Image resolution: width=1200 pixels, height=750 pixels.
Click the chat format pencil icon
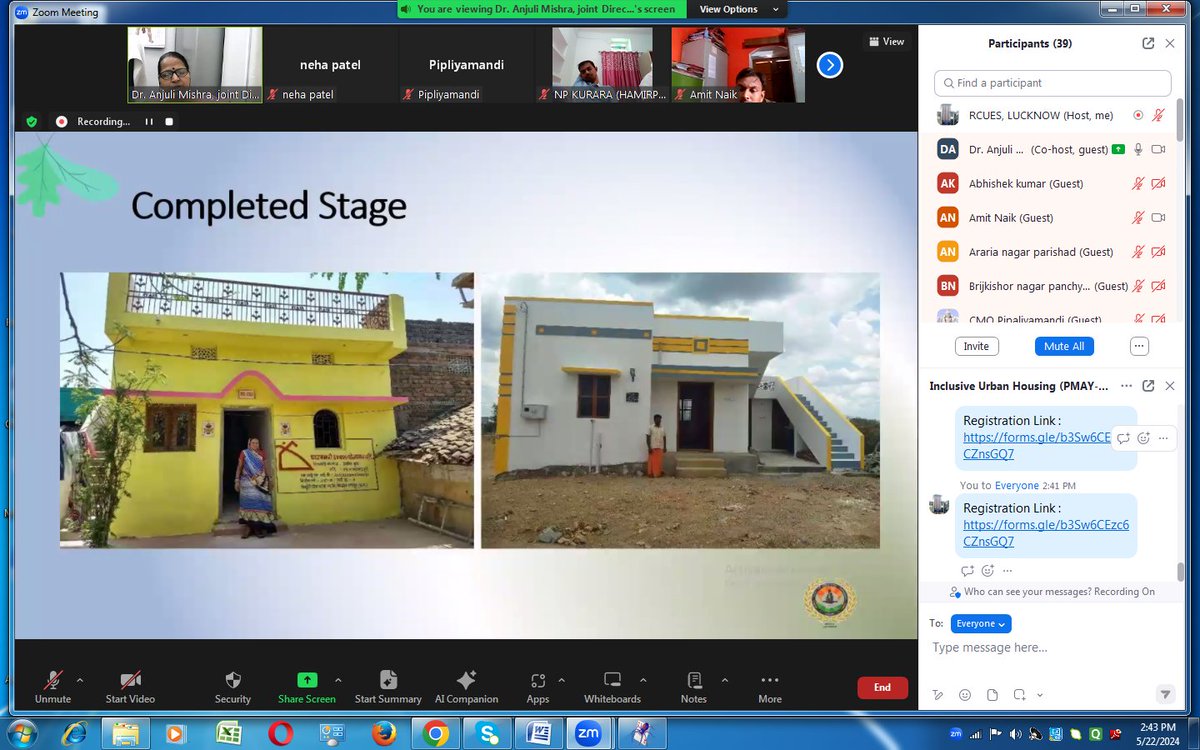click(x=937, y=695)
